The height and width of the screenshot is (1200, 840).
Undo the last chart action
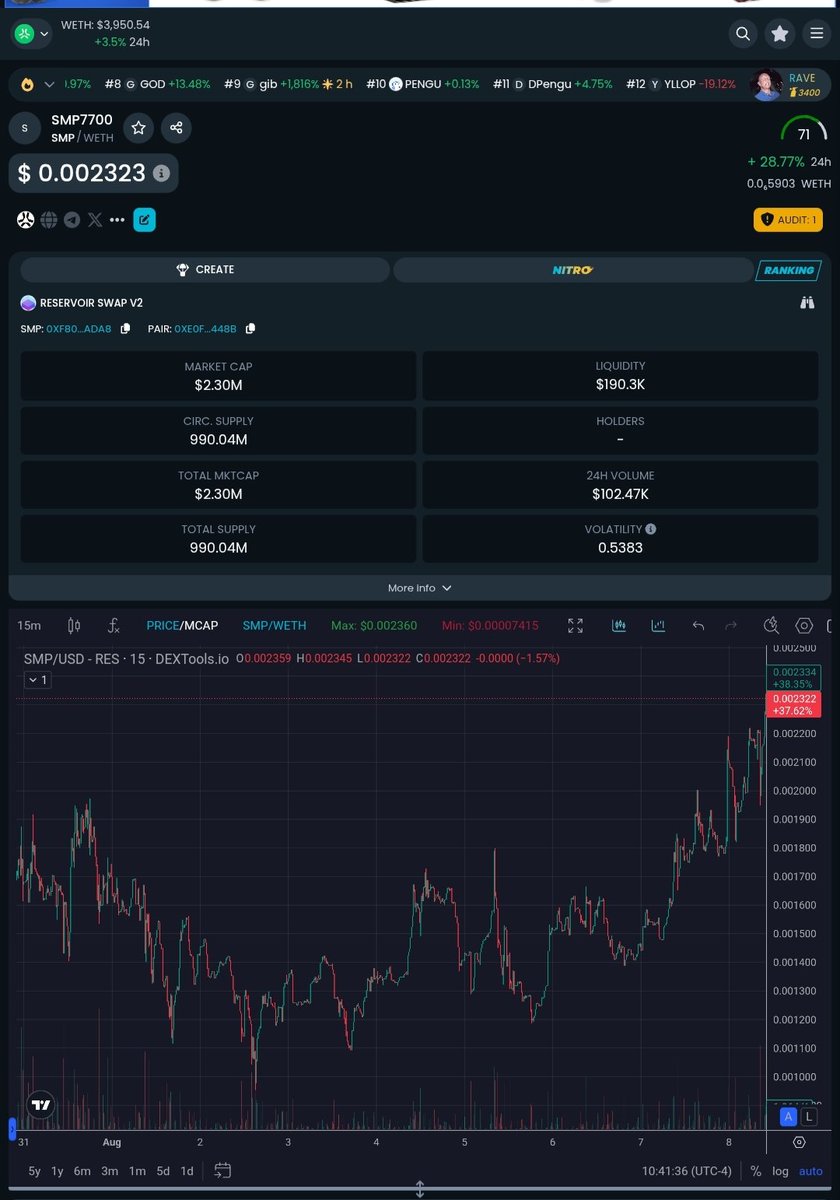click(698, 626)
